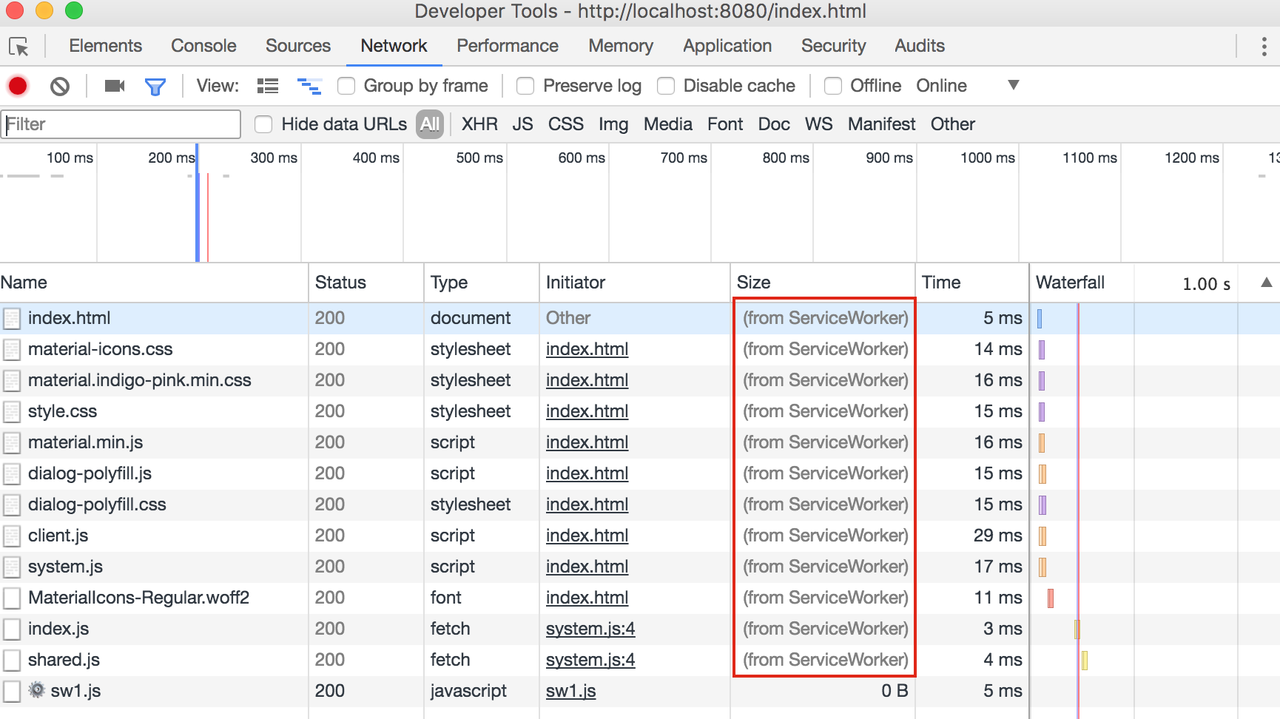Open index.html initiator link for material-icons.css
Image resolution: width=1280 pixels, height=719 pixels.
point(587,350)
